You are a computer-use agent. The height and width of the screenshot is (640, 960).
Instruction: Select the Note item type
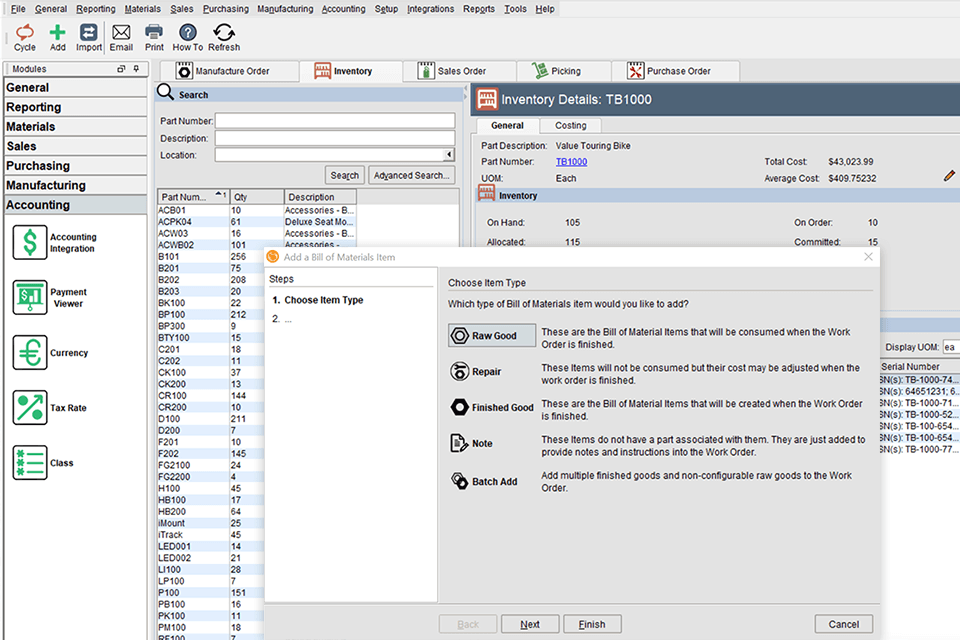point(471,443)
